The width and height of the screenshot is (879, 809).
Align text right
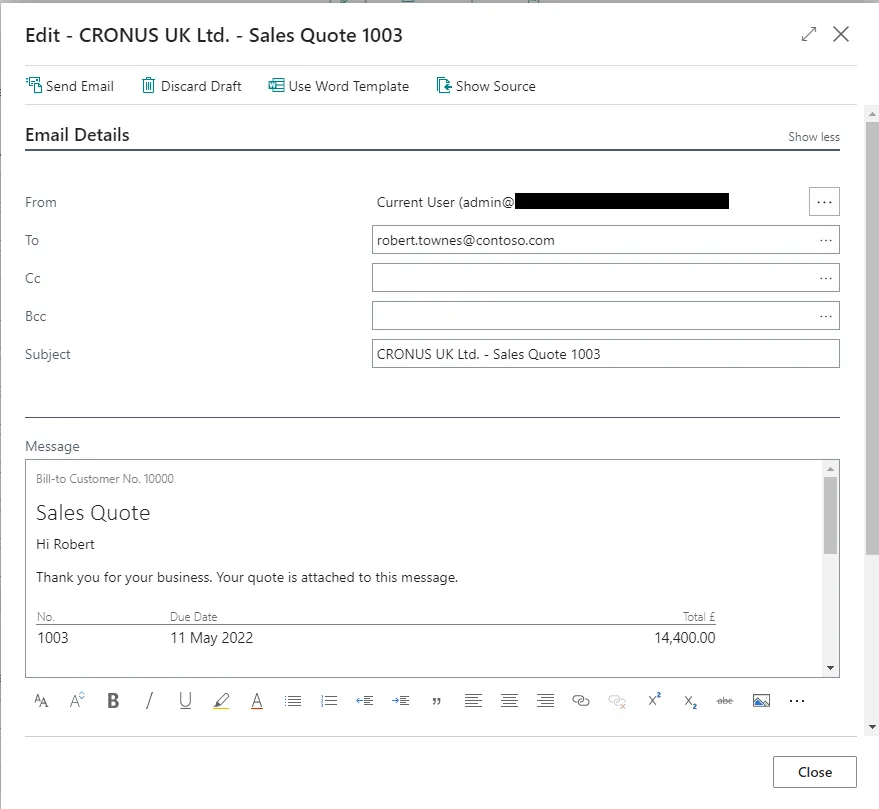tap(545, 701)
